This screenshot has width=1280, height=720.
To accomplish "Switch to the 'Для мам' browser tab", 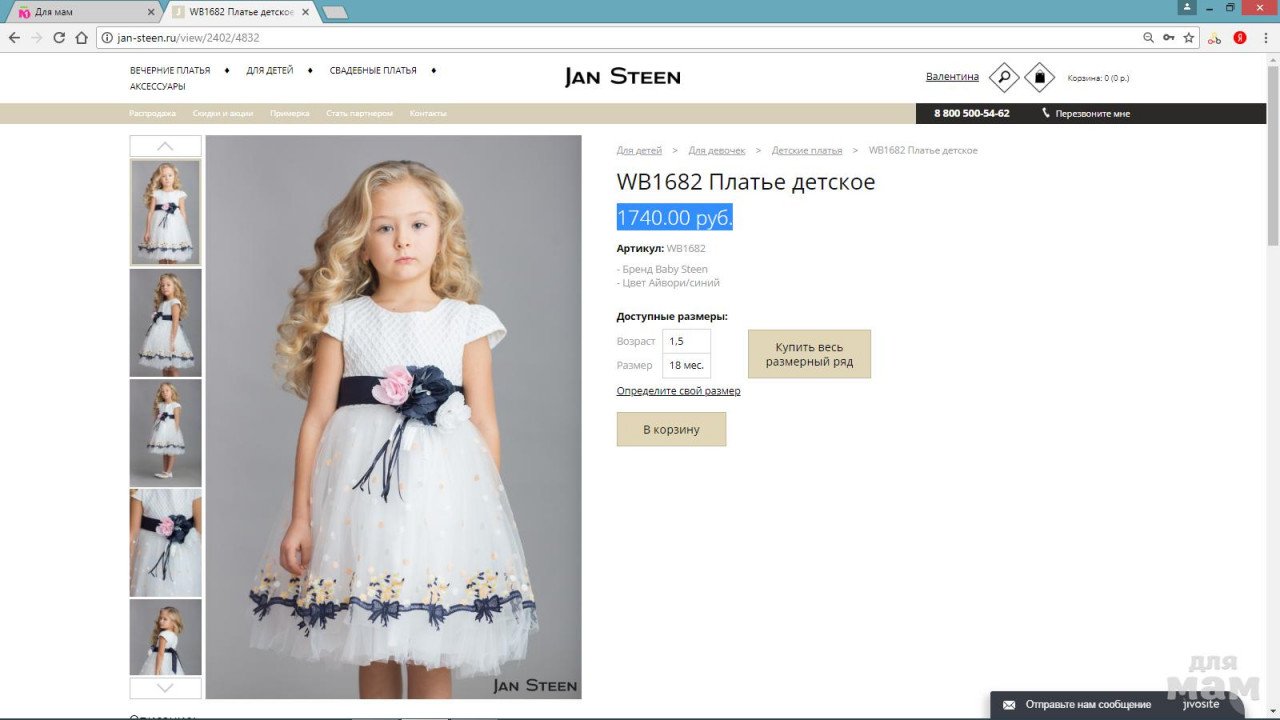I will [80, 12].
